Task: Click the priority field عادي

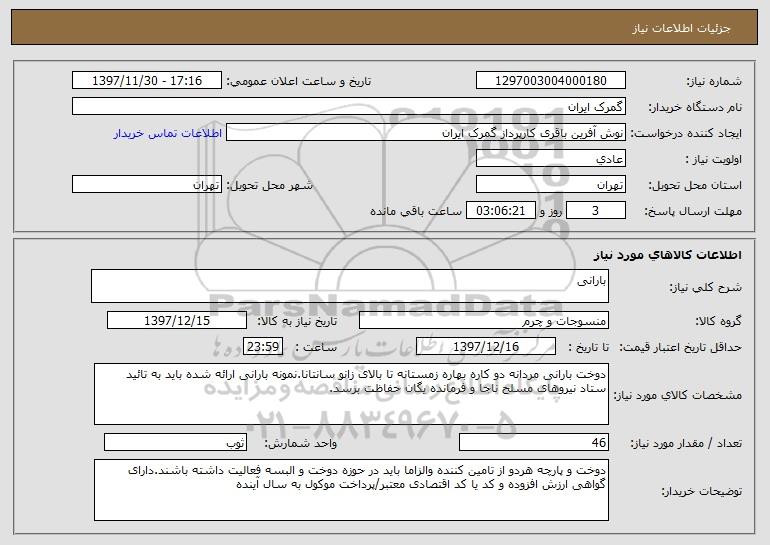Action: [x=550, y=158]
